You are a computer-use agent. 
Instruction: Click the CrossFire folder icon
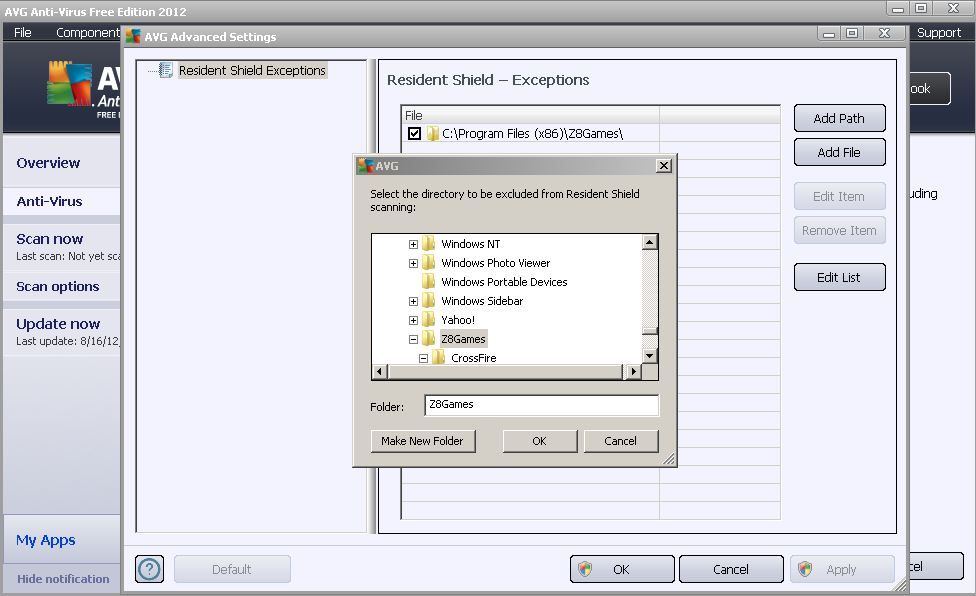pos(438,357)
